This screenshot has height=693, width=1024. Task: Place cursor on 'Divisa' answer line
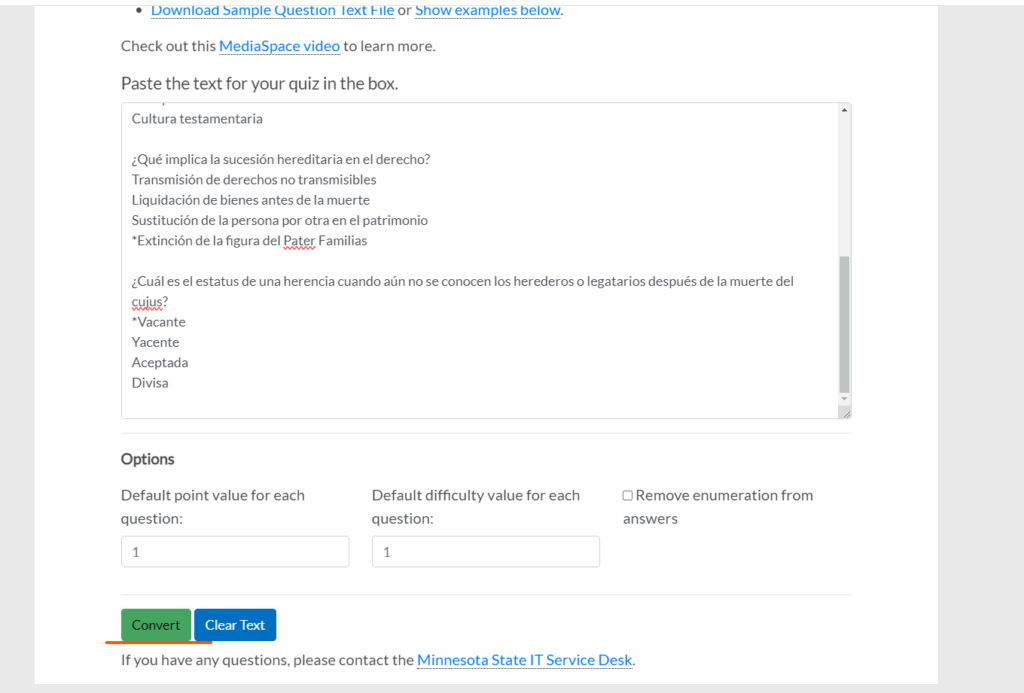pos(150,383)
